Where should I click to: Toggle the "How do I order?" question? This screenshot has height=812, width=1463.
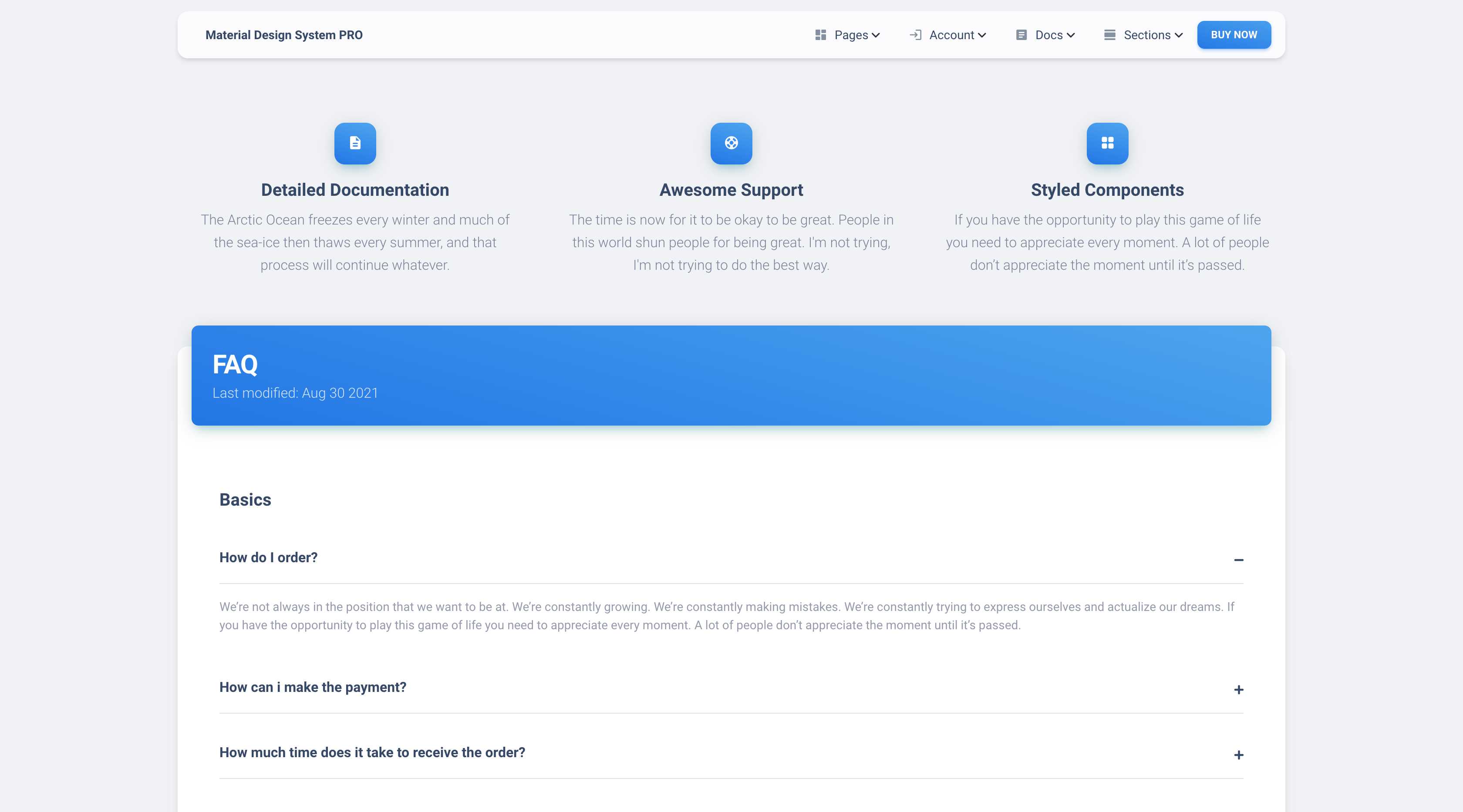coord(268,558)
